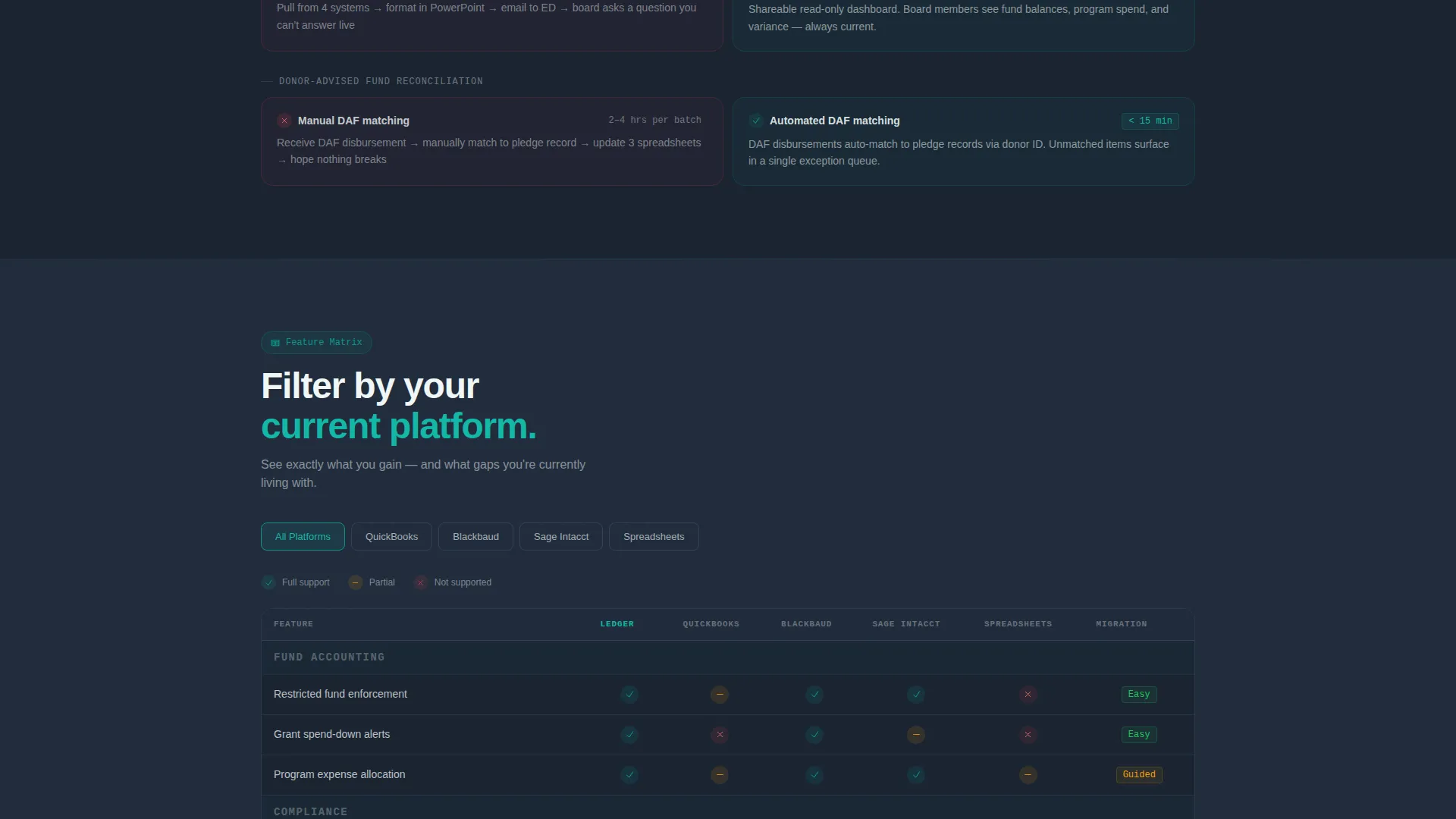
Task: Click Easy badge in Grant spend-down alerts row
Action: point(1139,735)
